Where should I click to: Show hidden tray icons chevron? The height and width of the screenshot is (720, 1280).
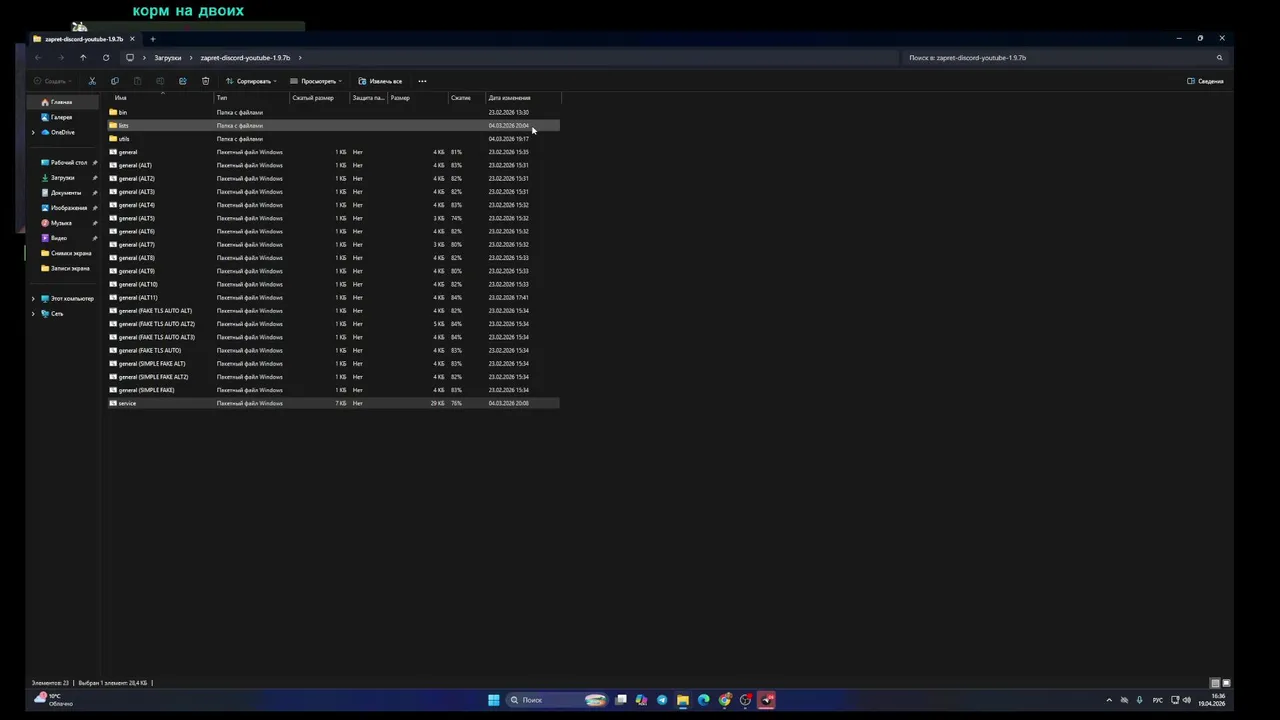[1108, 700]
